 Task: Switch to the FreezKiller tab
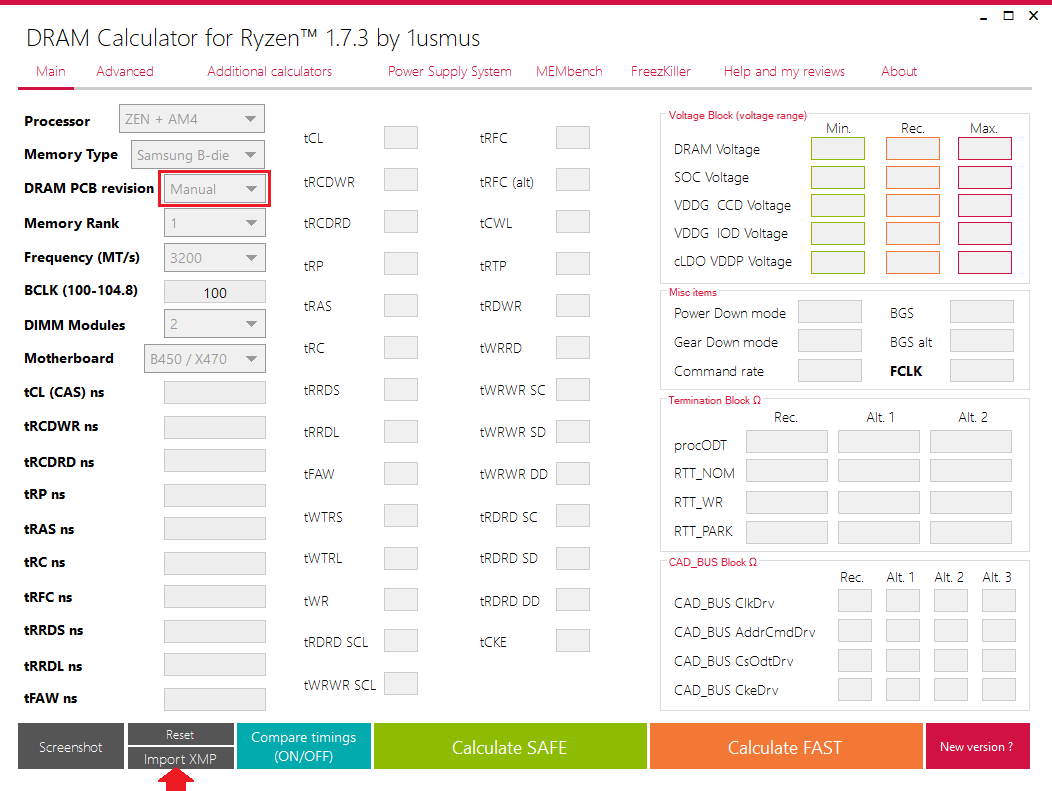pyautogui.click(x=660, y=71)
